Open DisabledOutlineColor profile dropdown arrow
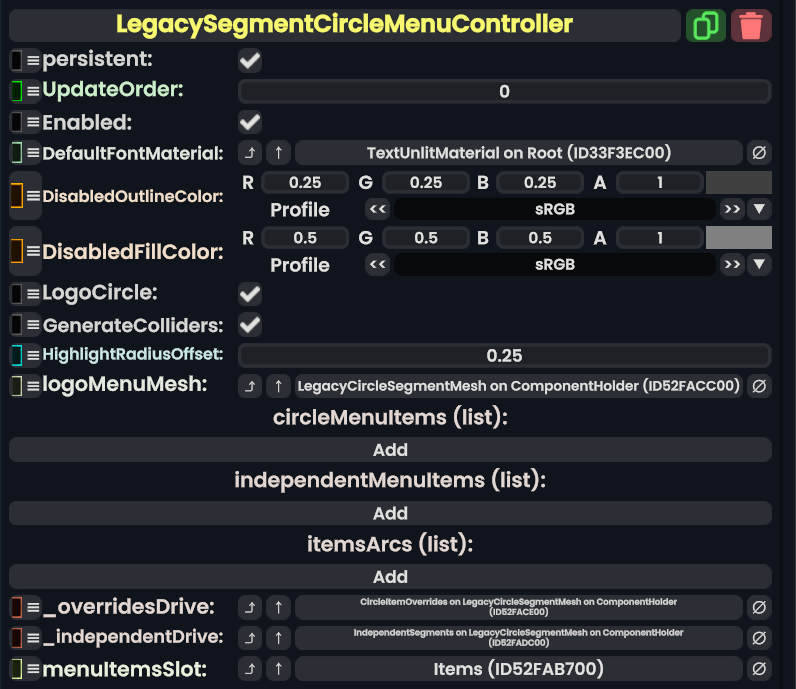The width and height of the screenshot is (796, 689). pos(759,209)
